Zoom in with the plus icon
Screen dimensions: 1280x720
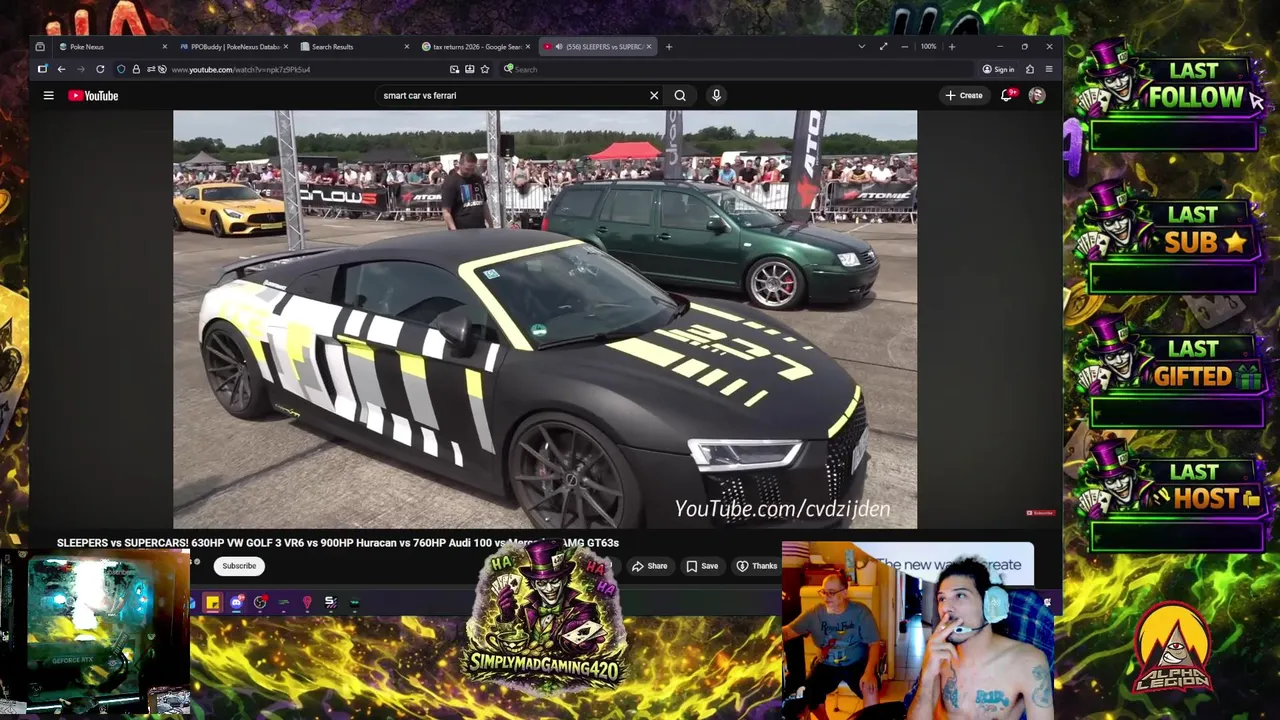click(x=951, y=46)
